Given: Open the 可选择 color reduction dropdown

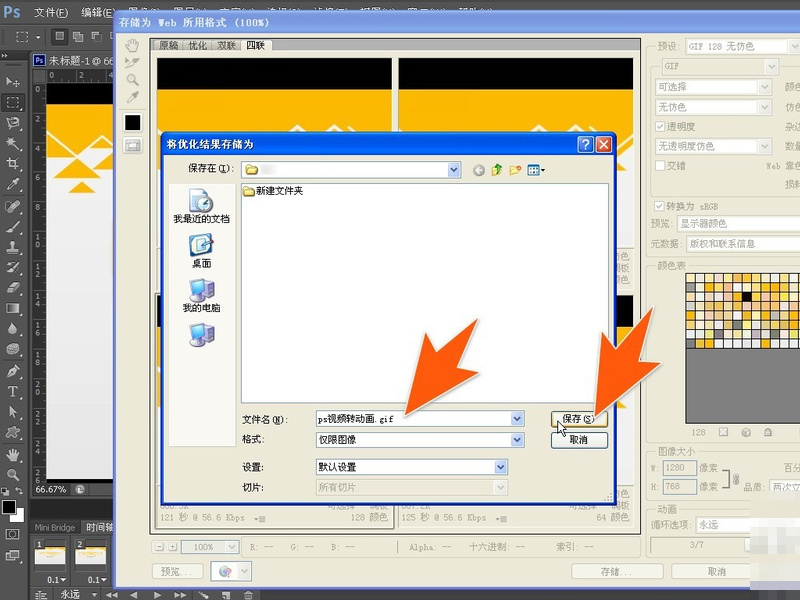Looking at the screenshot, I should coord(764,87).
